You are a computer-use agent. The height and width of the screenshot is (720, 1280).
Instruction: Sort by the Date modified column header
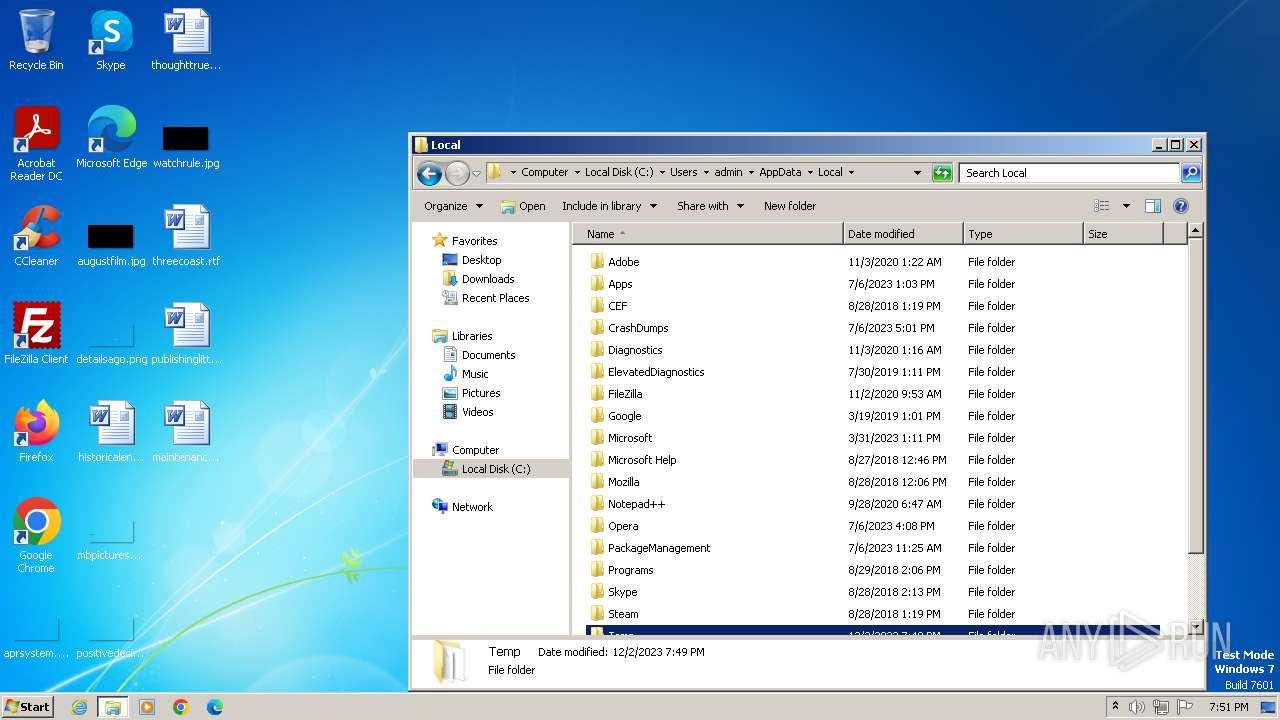[903, 234]
